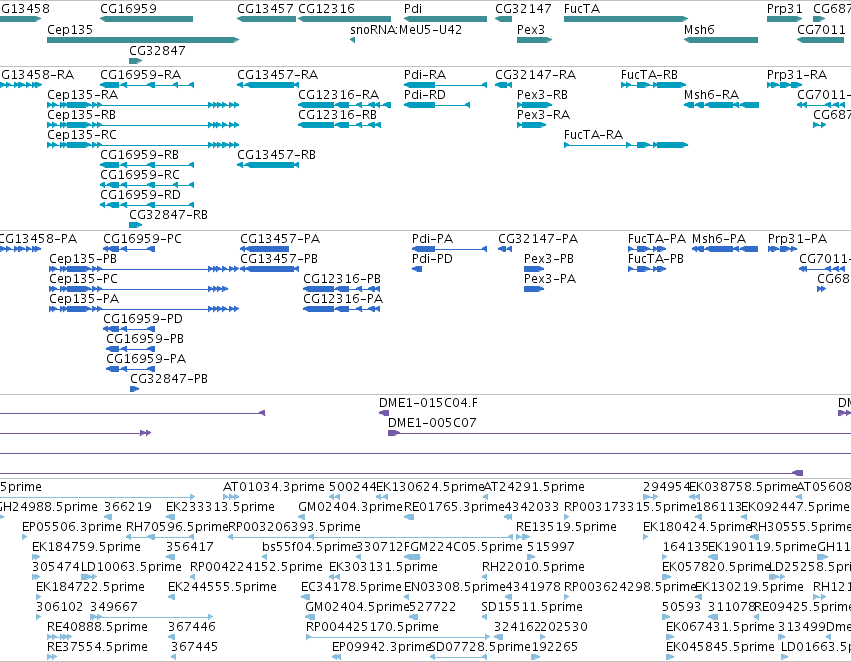The width and height of the screenshot is (851, 662).
Task: Select transcript FucTA-RA label
Action: (593, 135)
